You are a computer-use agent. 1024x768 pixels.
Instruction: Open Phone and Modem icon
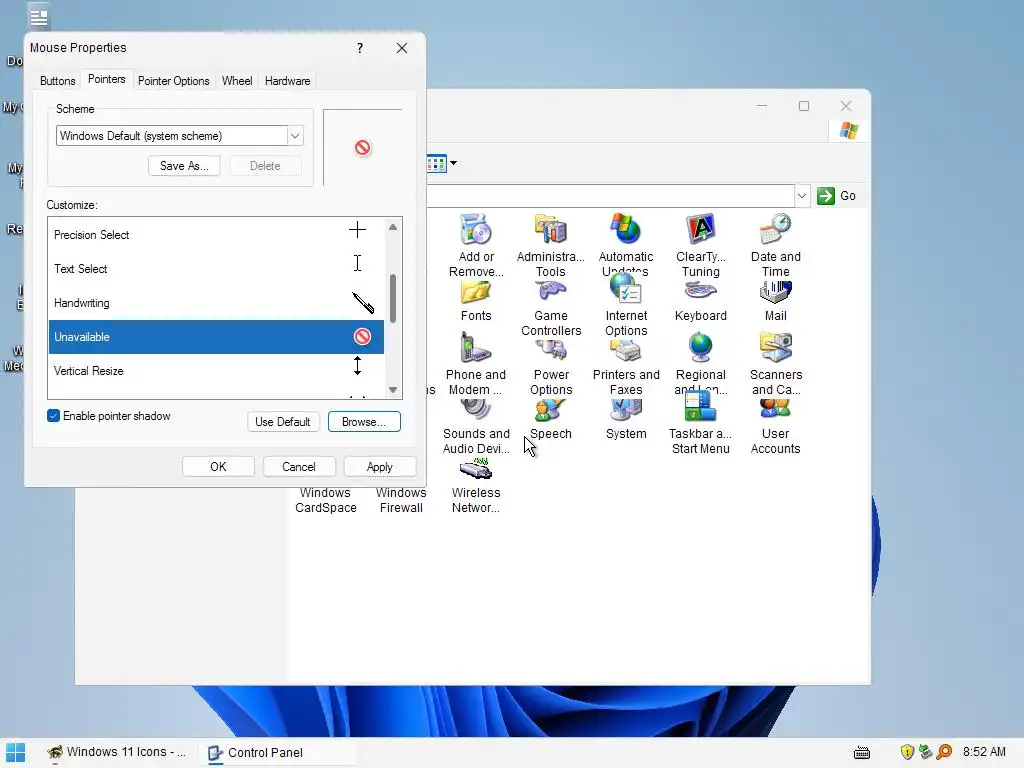click(476, 347)
